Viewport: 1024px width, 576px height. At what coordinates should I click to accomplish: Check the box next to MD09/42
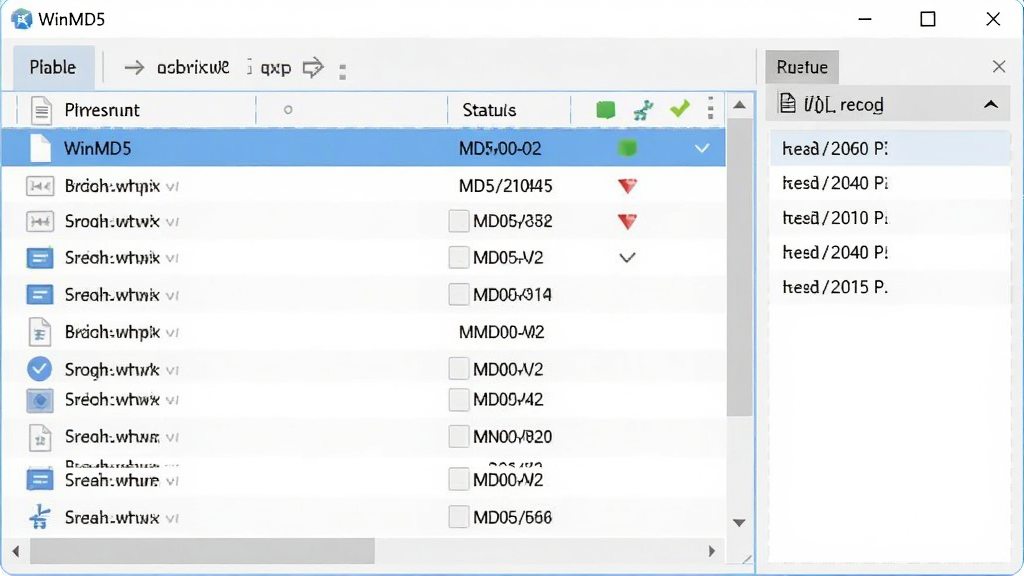(x=458, y=399)
